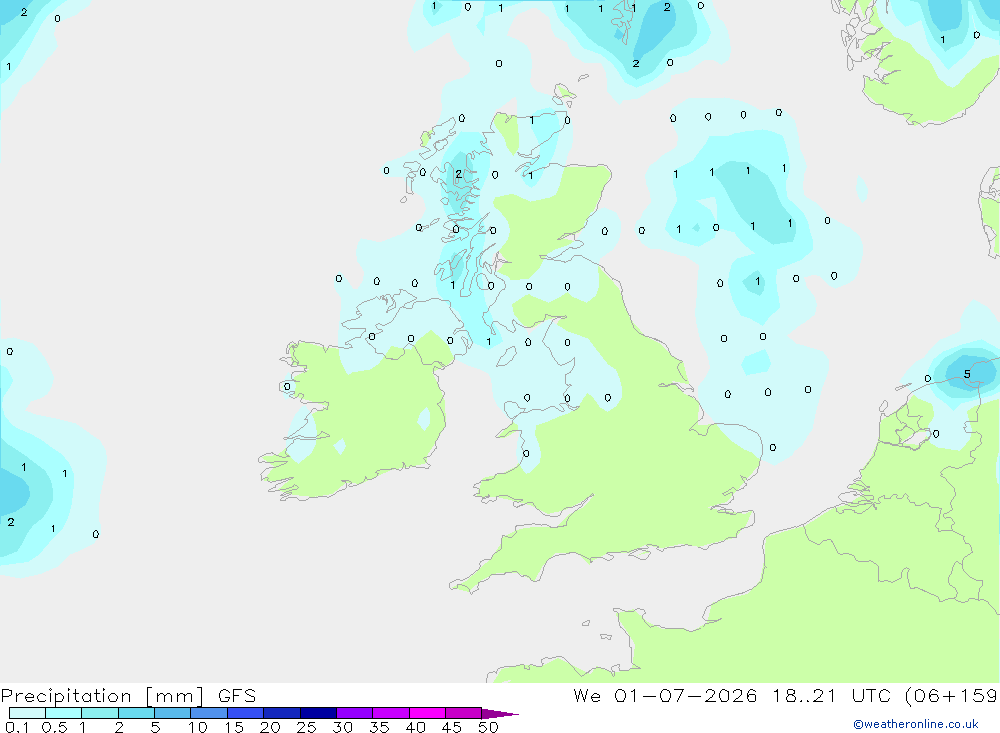Screen dimensions: 1000x733
Task: Click the 45–50 mm legend color box
Action: (x=464, y=713)
